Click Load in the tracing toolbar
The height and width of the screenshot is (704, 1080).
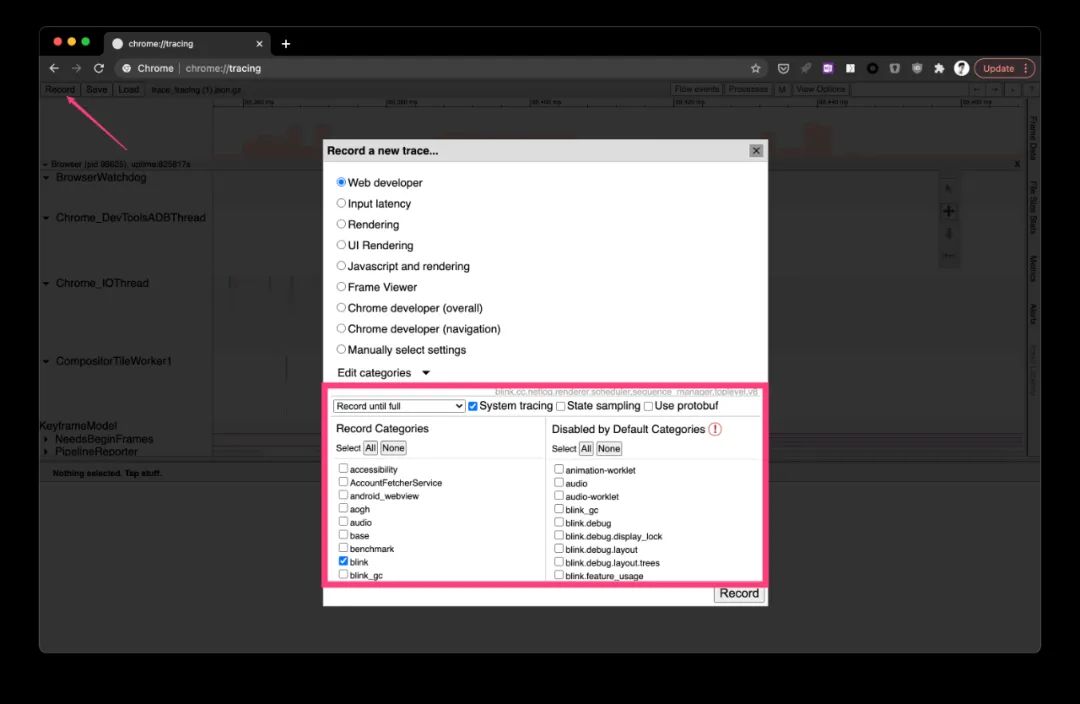pos(129,90)
